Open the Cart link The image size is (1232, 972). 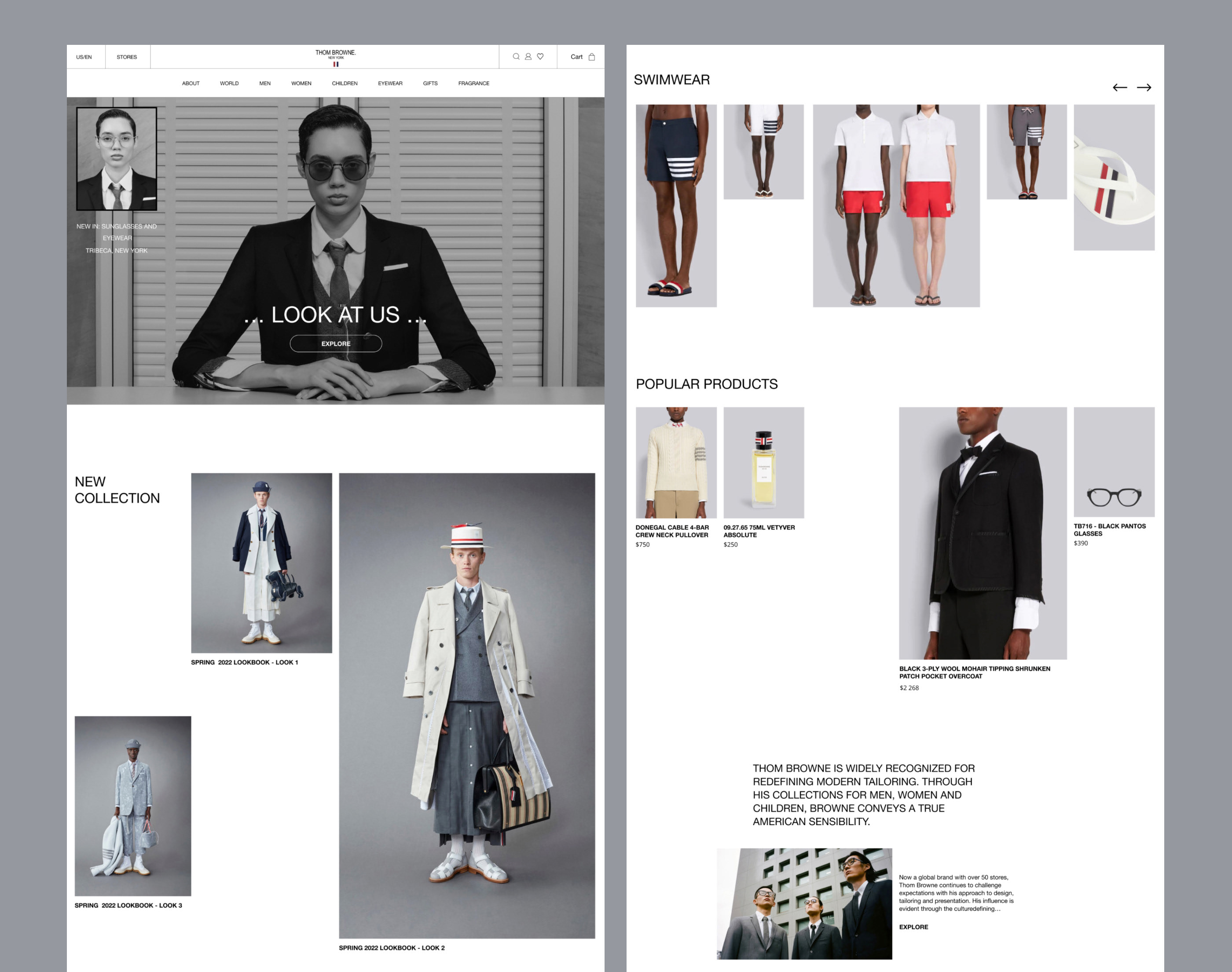(576, 57)
